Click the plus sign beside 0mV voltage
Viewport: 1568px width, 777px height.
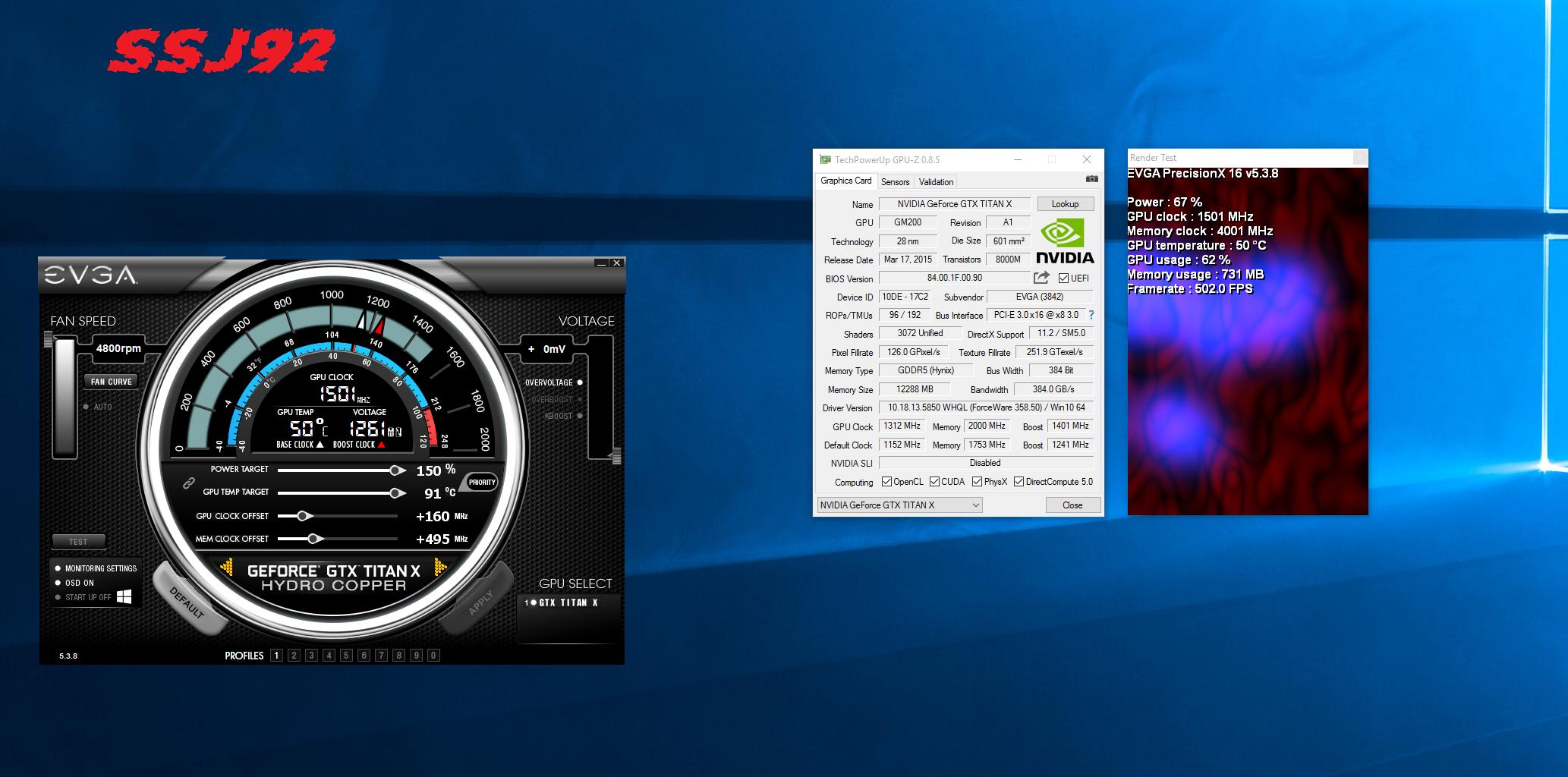pyautogui.click(x=531, y=349)
